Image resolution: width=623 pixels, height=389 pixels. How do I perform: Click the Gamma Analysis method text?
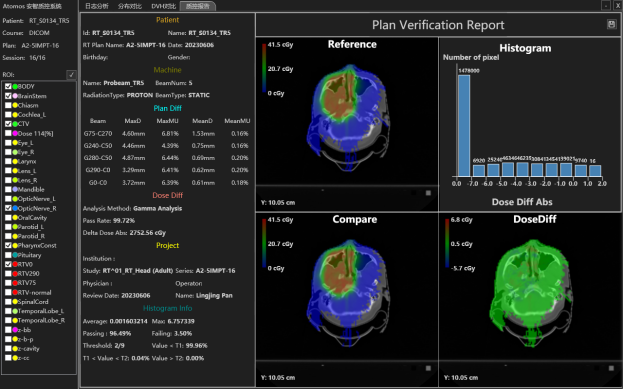pos(158,208)
